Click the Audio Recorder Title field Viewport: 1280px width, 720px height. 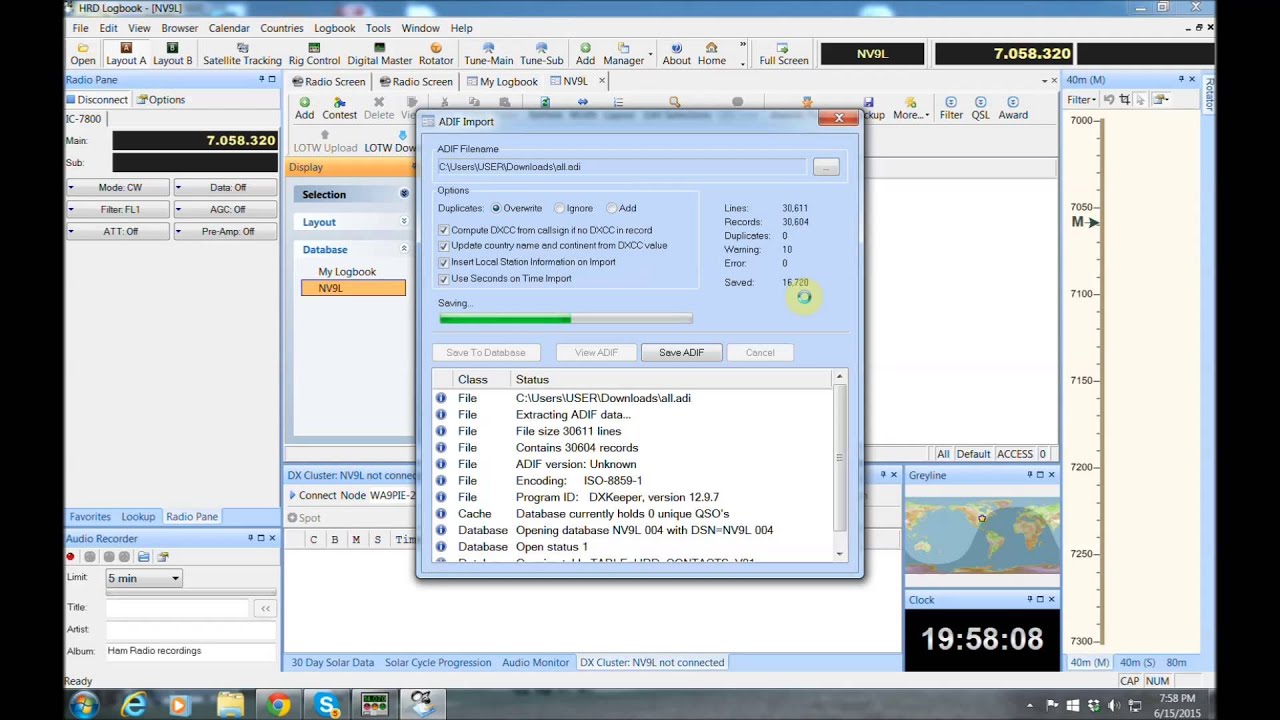(x=177, y=608)
